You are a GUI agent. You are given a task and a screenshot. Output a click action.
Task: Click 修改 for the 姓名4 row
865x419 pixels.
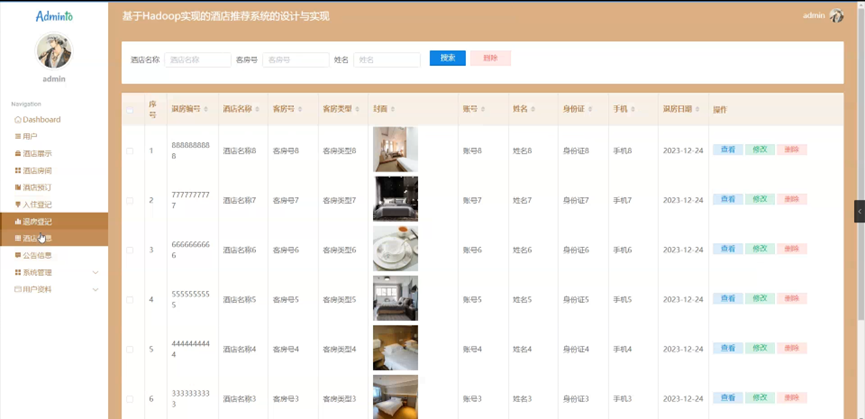(760, 348)
